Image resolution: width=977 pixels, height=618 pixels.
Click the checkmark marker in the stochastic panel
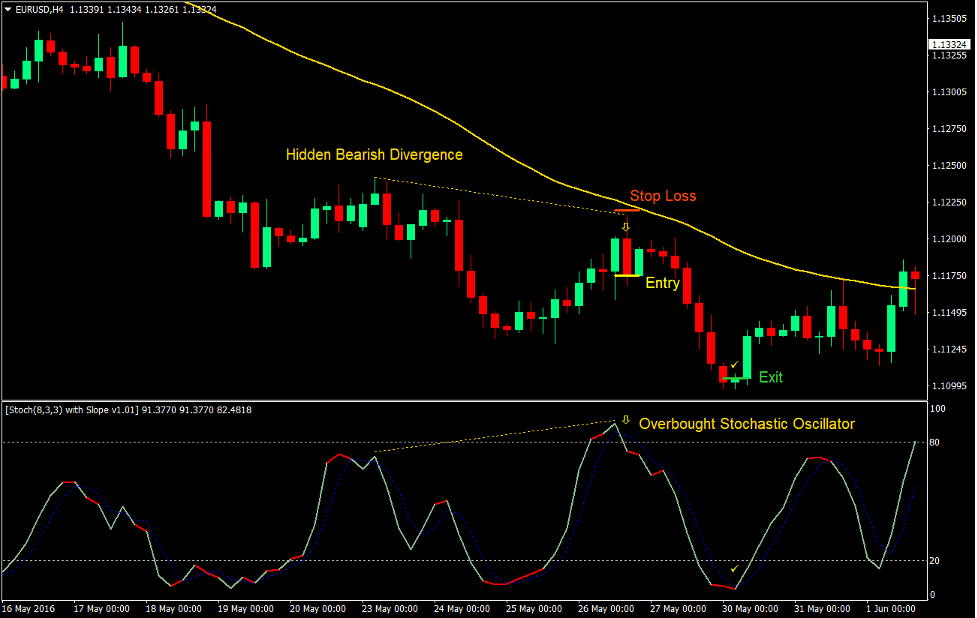click(732, 568)
